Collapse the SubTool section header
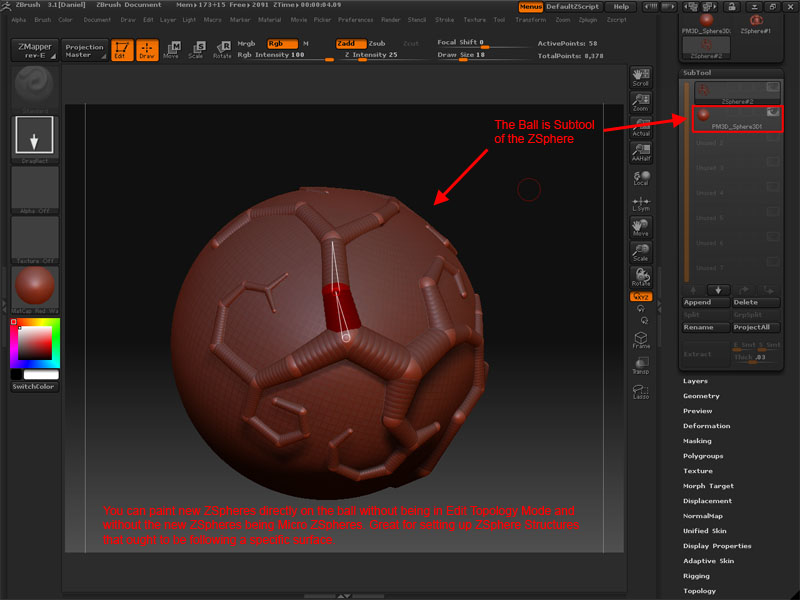The width and height of the screenshot is (800, 600). (697, 73)
